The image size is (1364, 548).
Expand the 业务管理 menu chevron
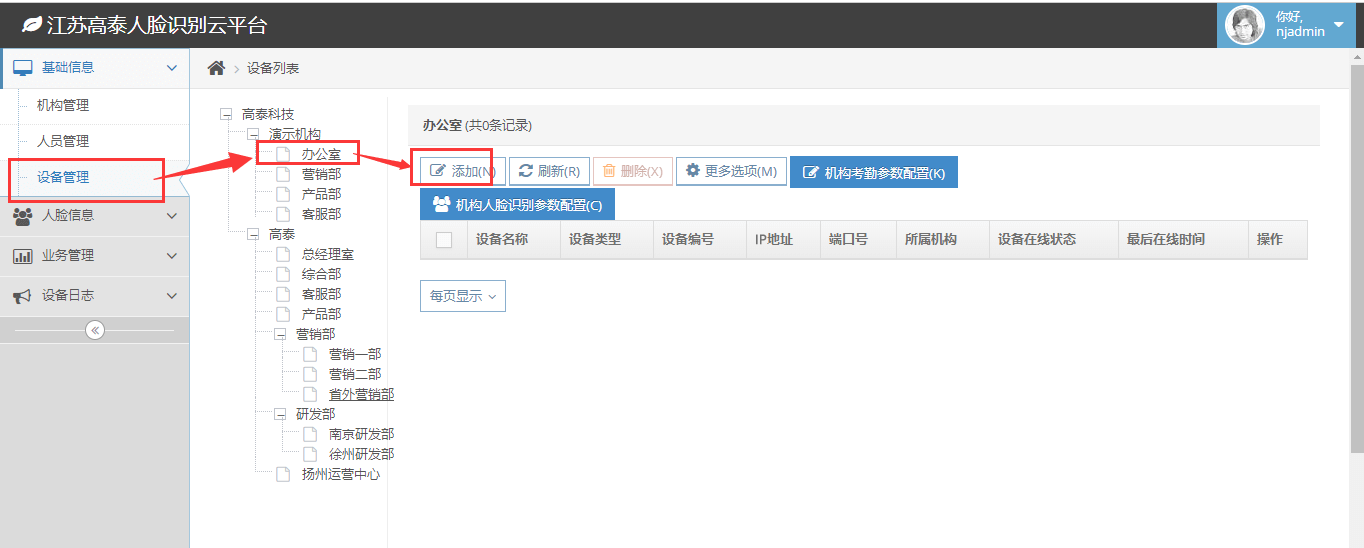pyautogui.click(x=171, y=256)
